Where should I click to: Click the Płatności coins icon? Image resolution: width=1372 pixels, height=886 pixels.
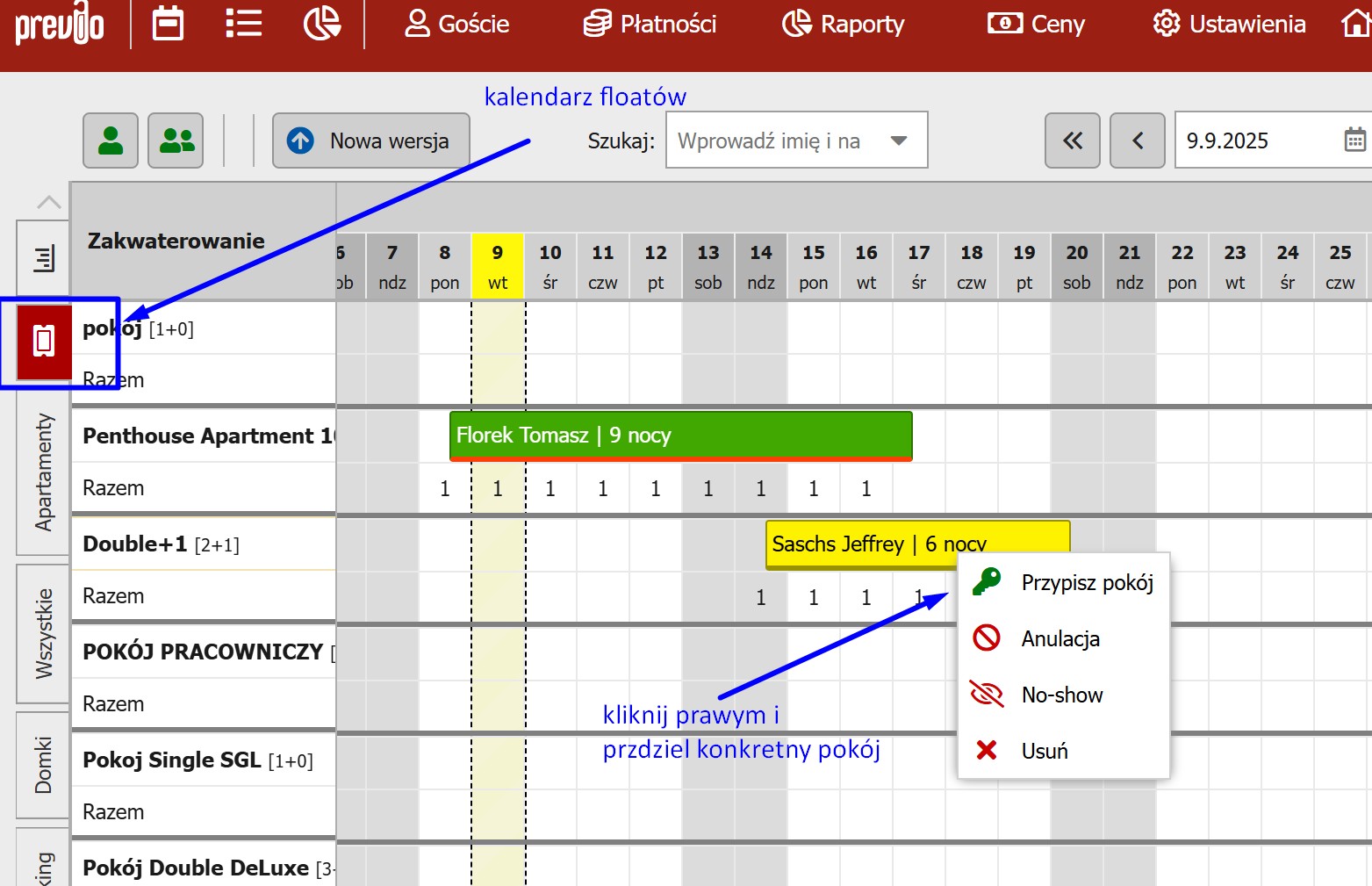click(598, 24)
